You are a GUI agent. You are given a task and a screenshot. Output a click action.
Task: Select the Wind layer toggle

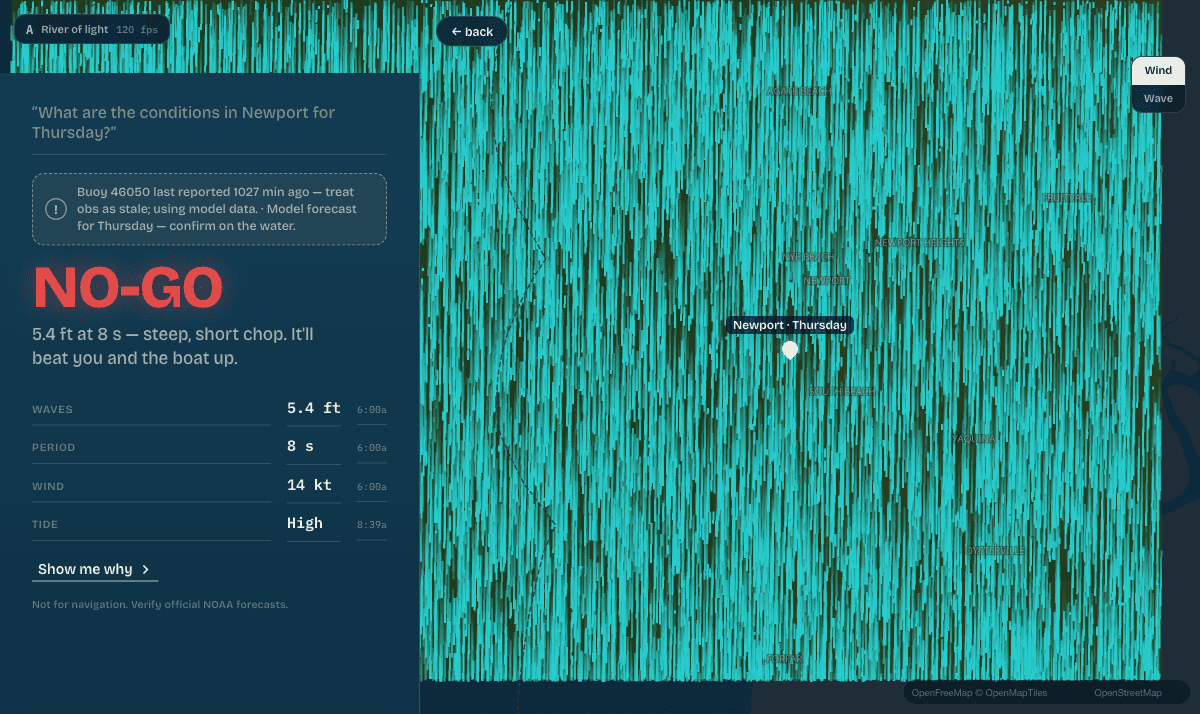pos(1158,71)
